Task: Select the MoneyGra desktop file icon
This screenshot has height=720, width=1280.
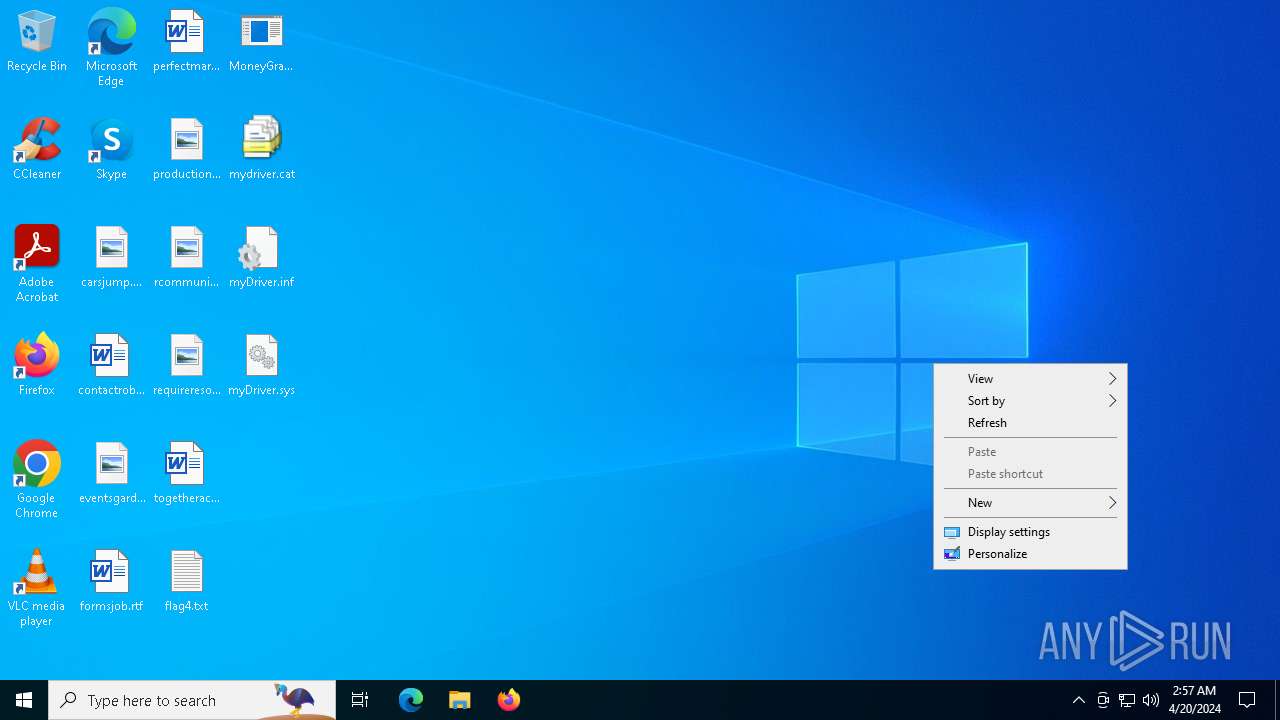Action: [261, 42]
